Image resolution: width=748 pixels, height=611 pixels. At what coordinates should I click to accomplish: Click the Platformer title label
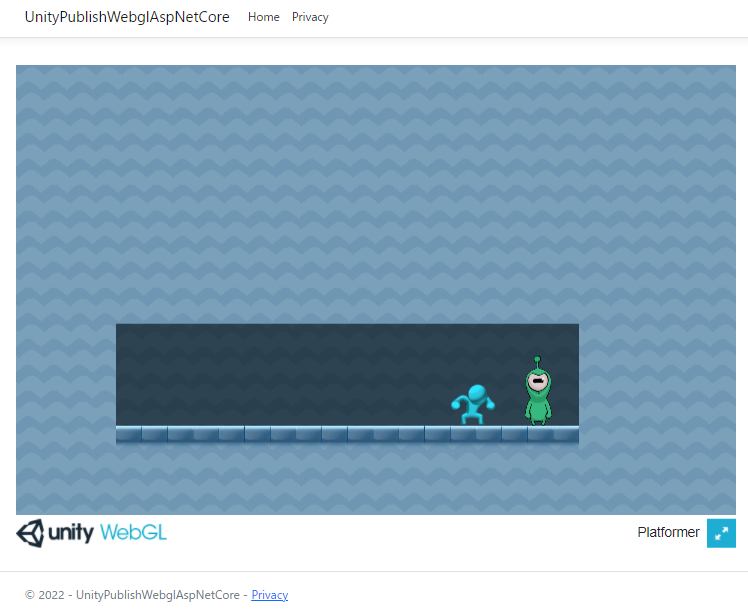pos(668,533)
